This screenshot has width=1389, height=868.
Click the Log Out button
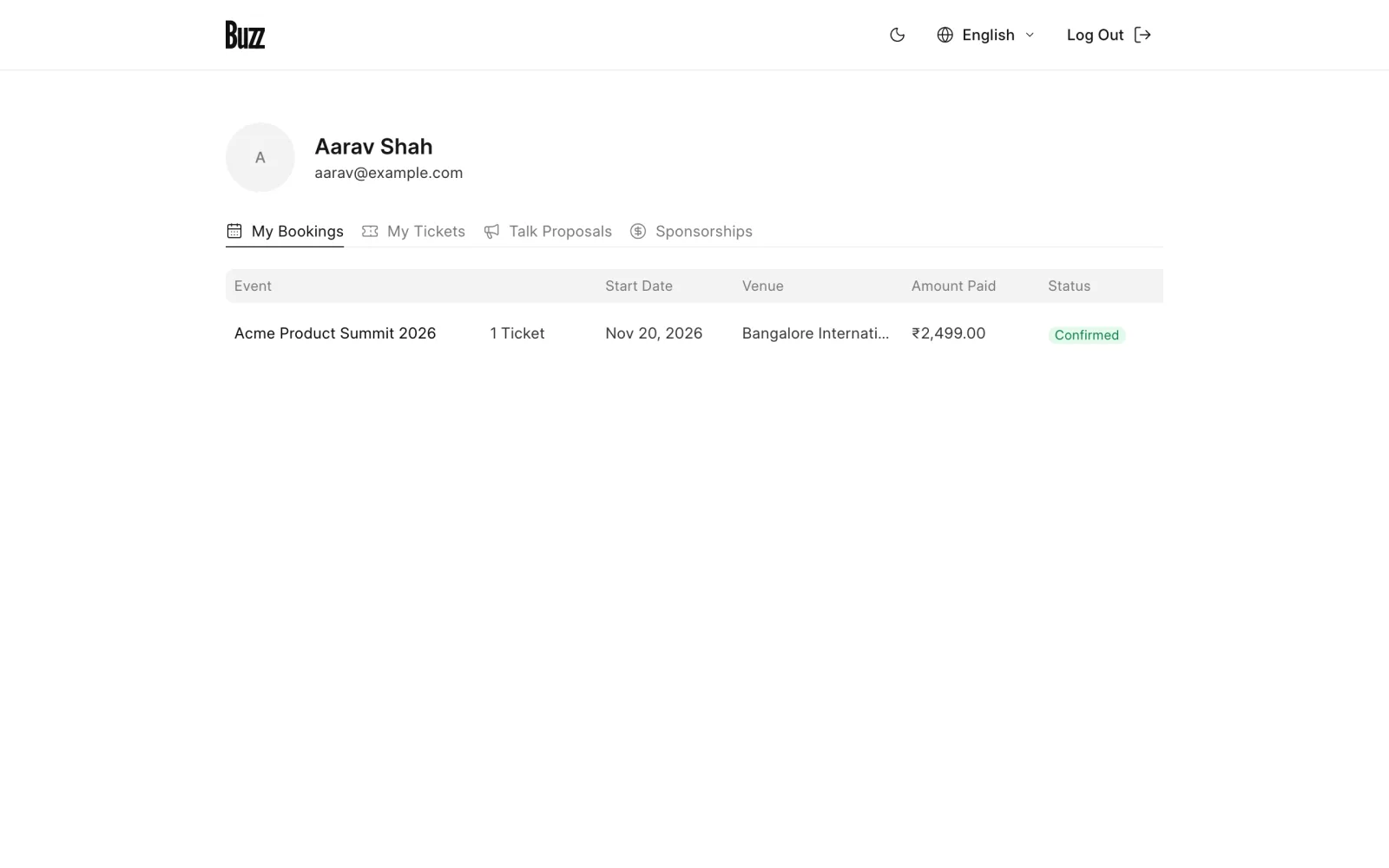coord(1109,35)
